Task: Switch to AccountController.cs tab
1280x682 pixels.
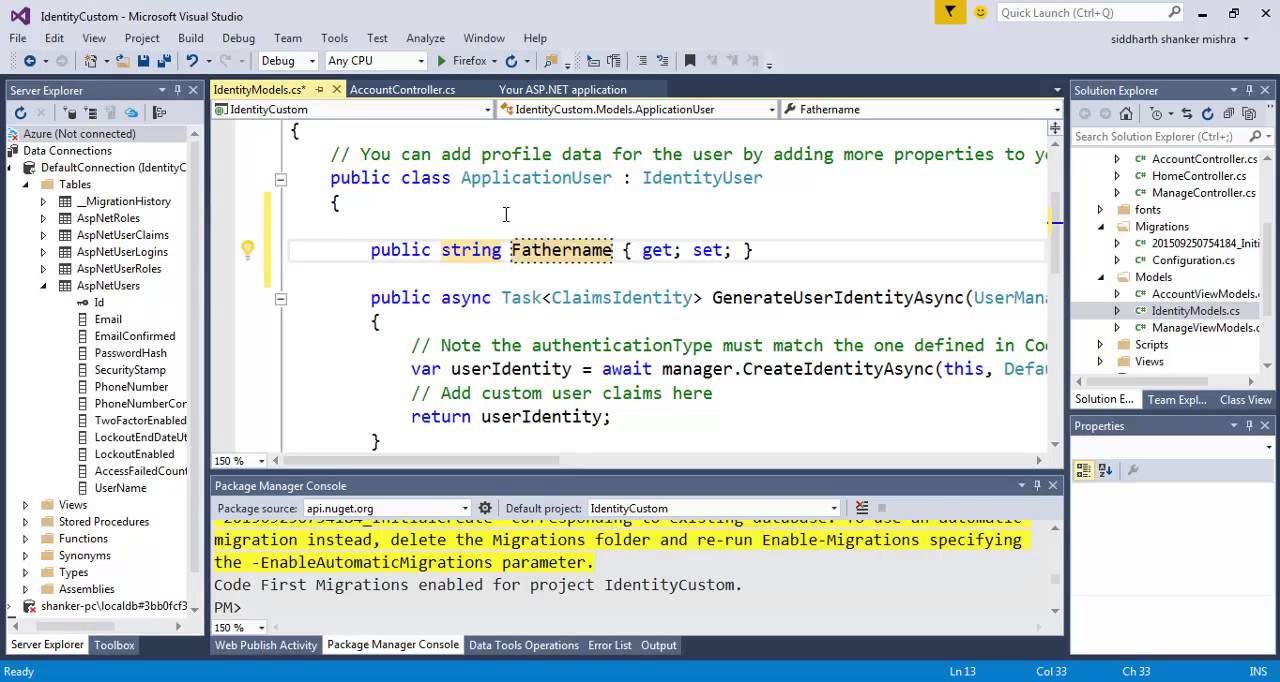Action: tap(402, 89)
